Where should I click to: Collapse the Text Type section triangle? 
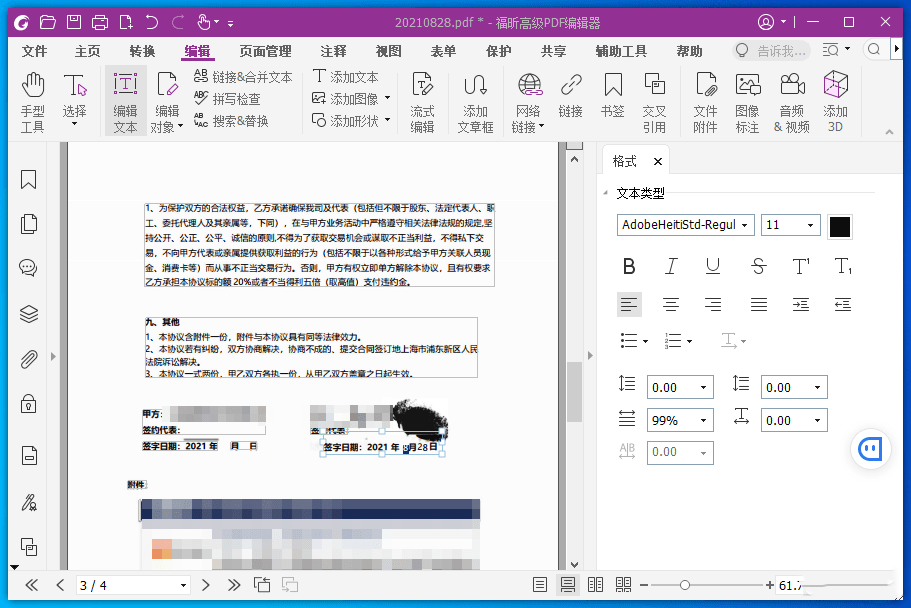tap(605, 193)
